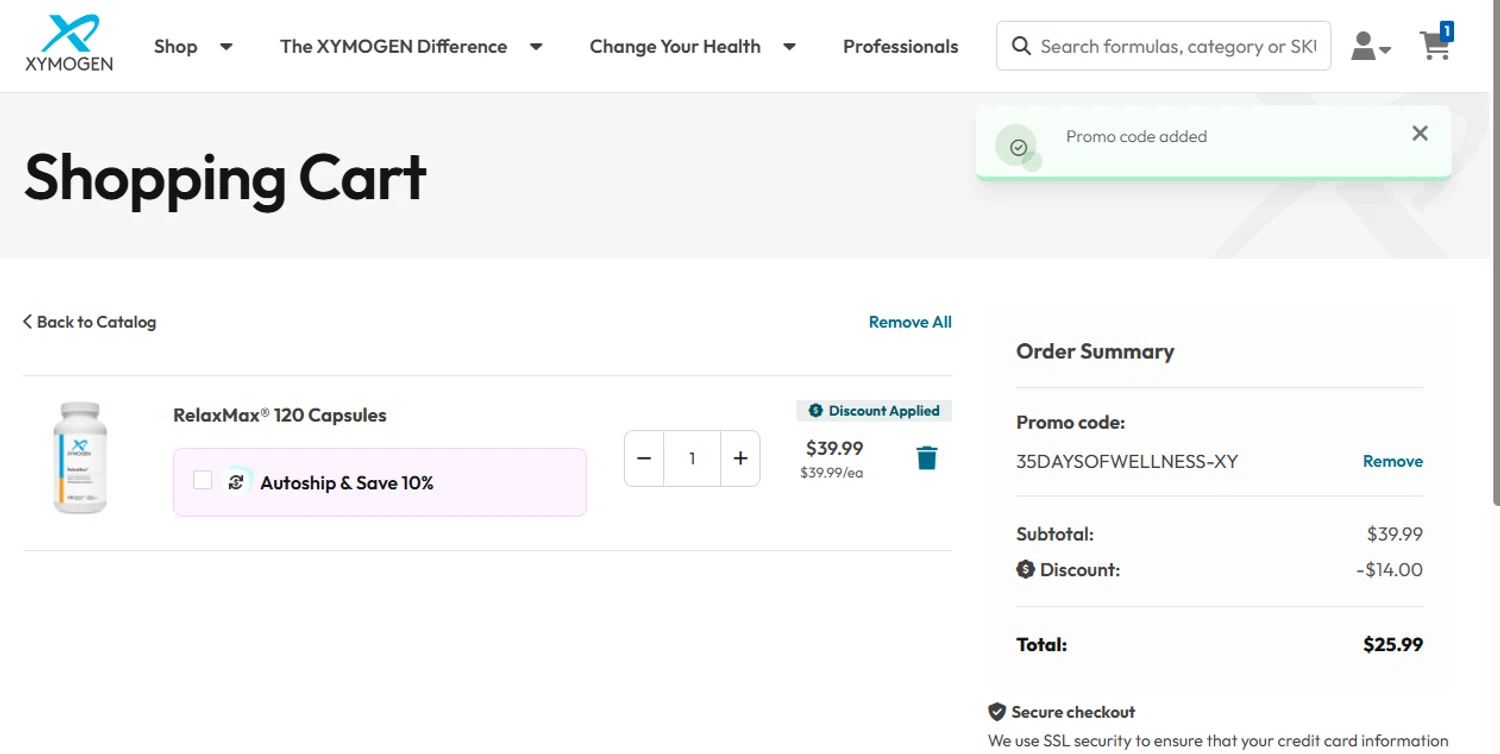Click the Total amount $25.99
The height and width of the screenshot is (754, 1500).
coord(1393,645)
